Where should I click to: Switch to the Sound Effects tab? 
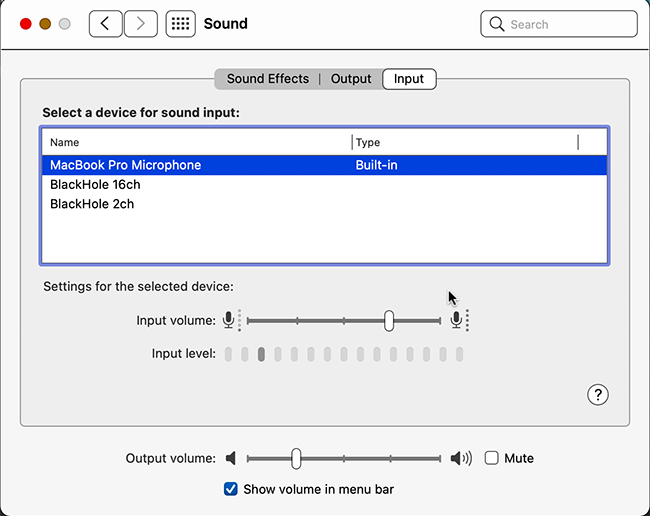[268, 79]
